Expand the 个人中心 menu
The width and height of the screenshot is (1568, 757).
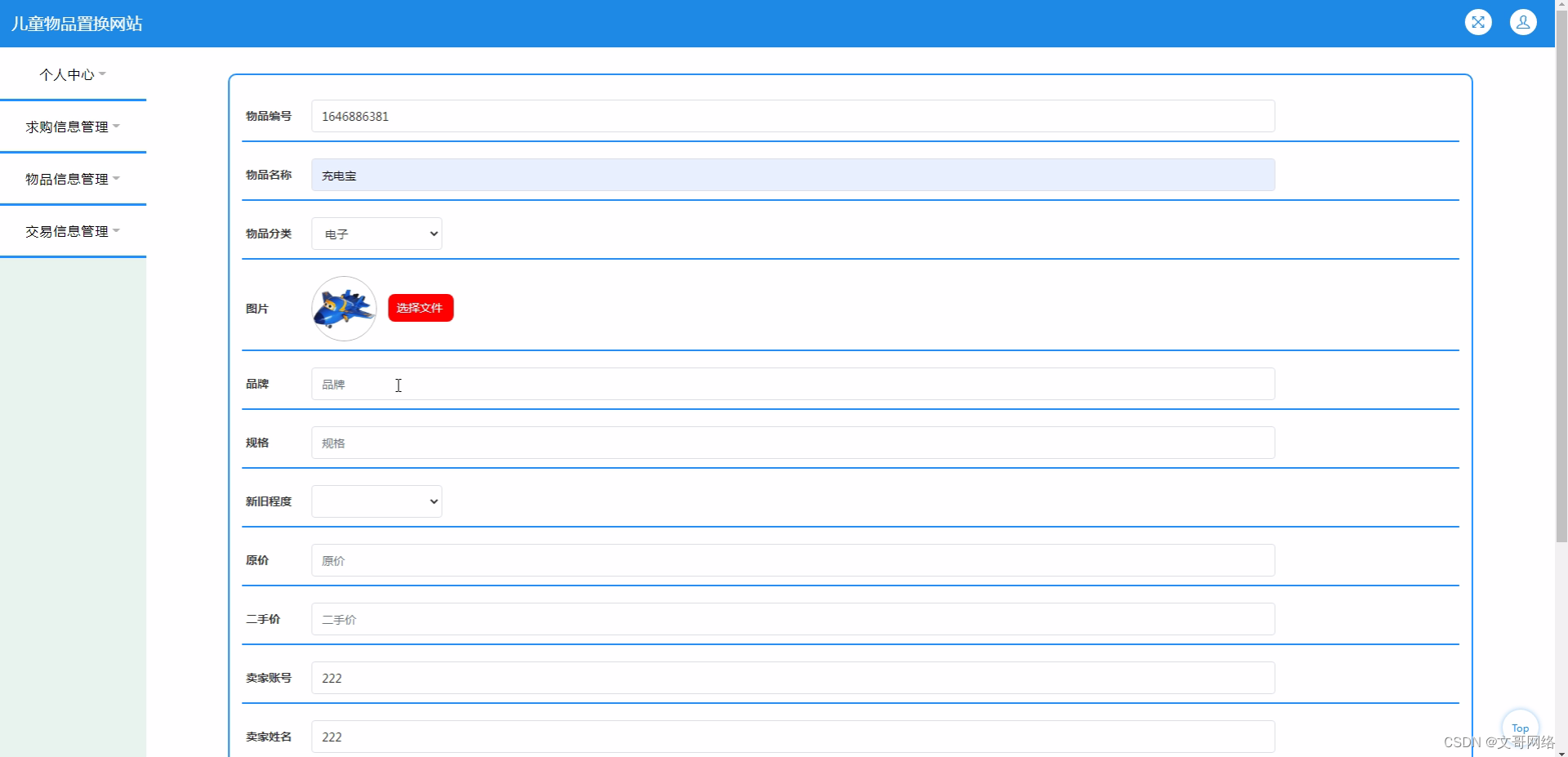pos(73,74)
